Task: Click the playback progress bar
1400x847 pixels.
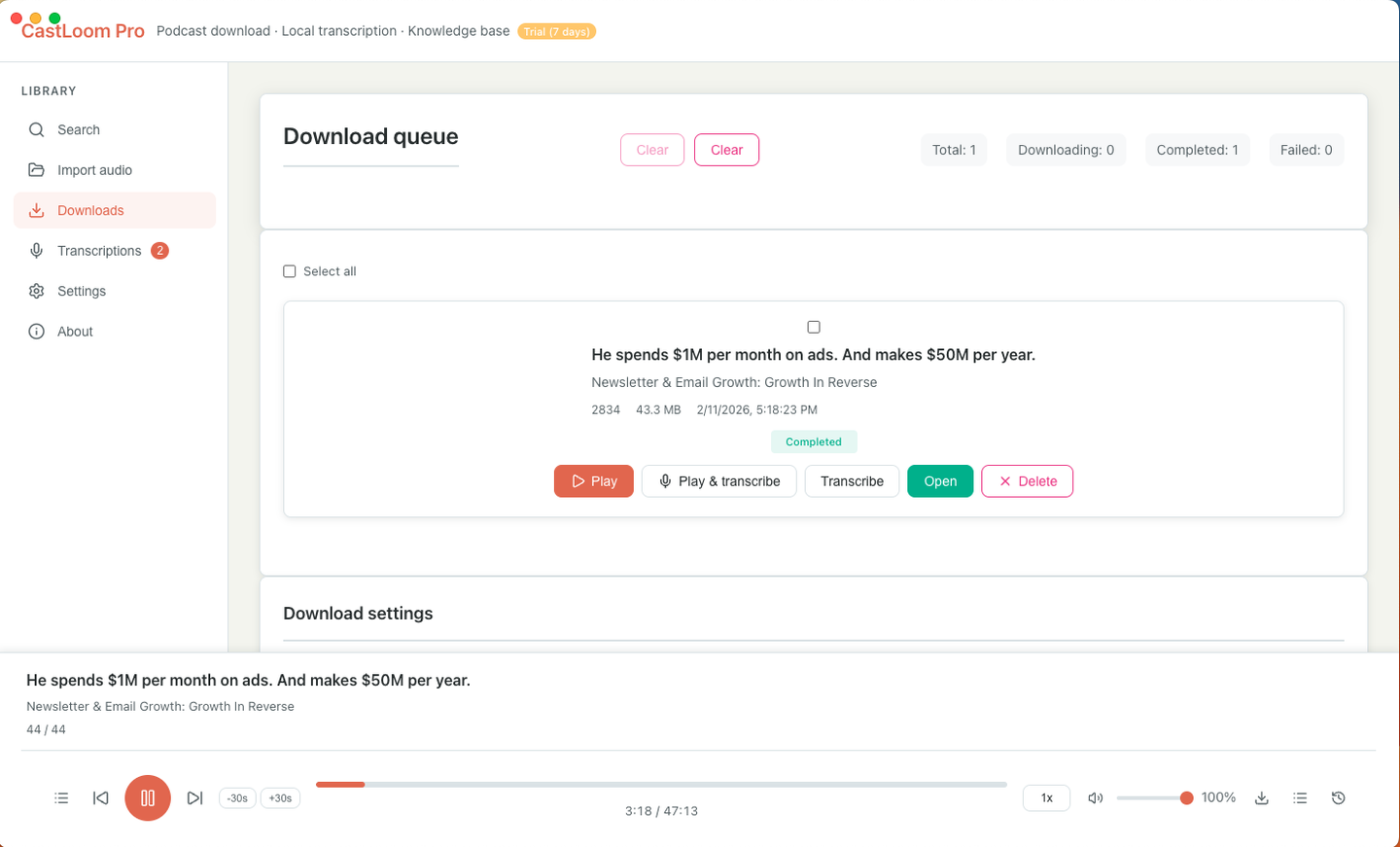Action: (x=661, y=785)
